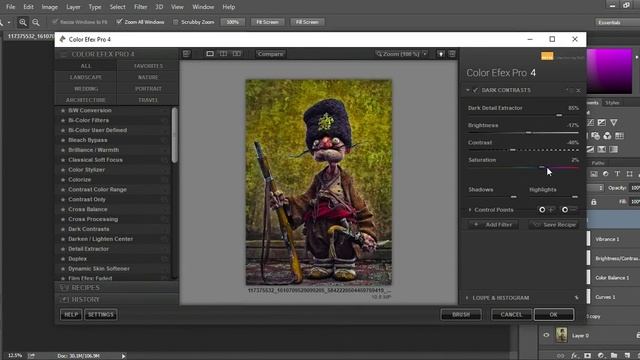Toggle Zoom All Windows checkbox
The height and width of the screenshot is (360, 640).
pos(119,22)
